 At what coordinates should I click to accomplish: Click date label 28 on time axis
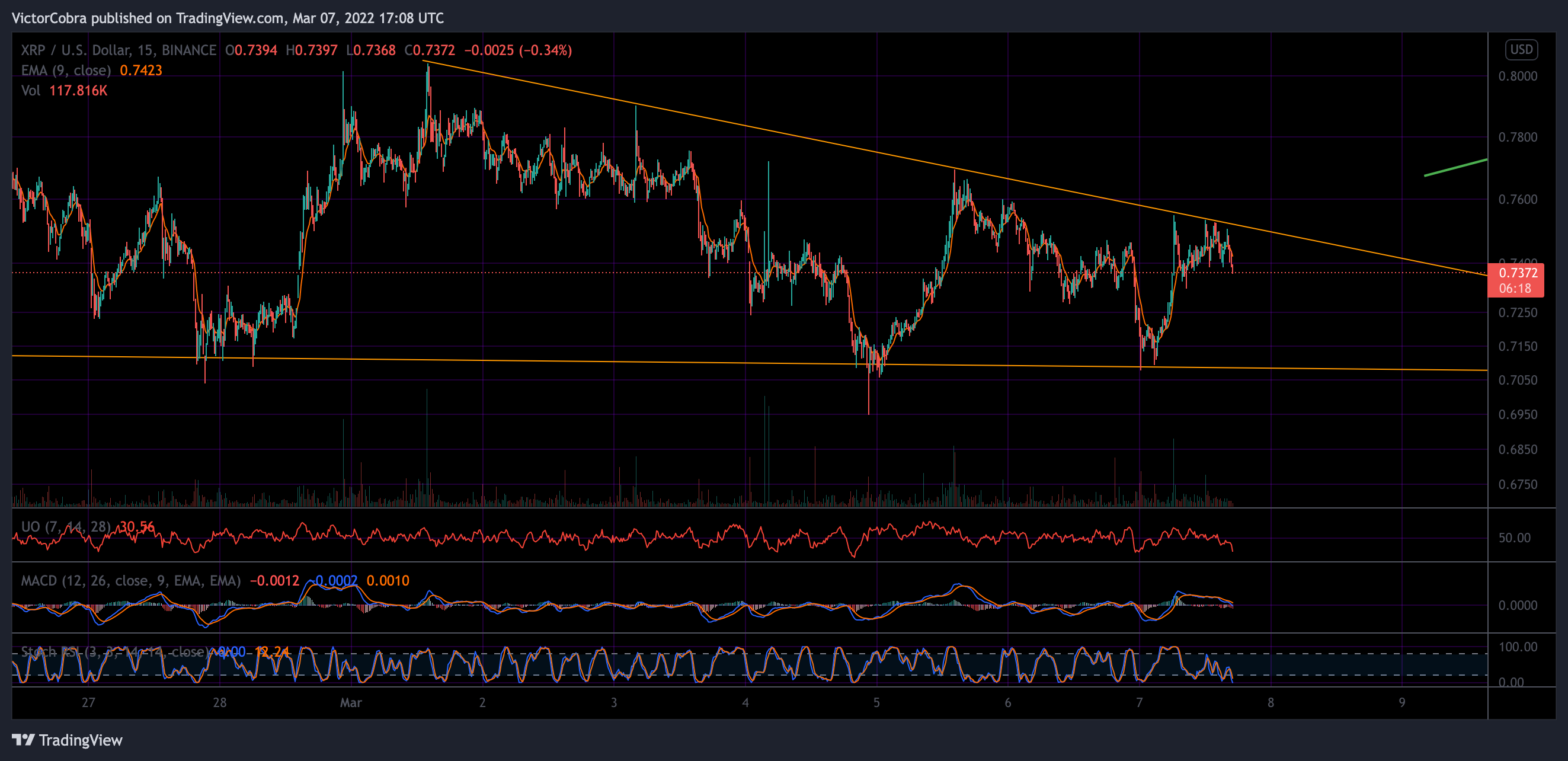tap(220, 702)
